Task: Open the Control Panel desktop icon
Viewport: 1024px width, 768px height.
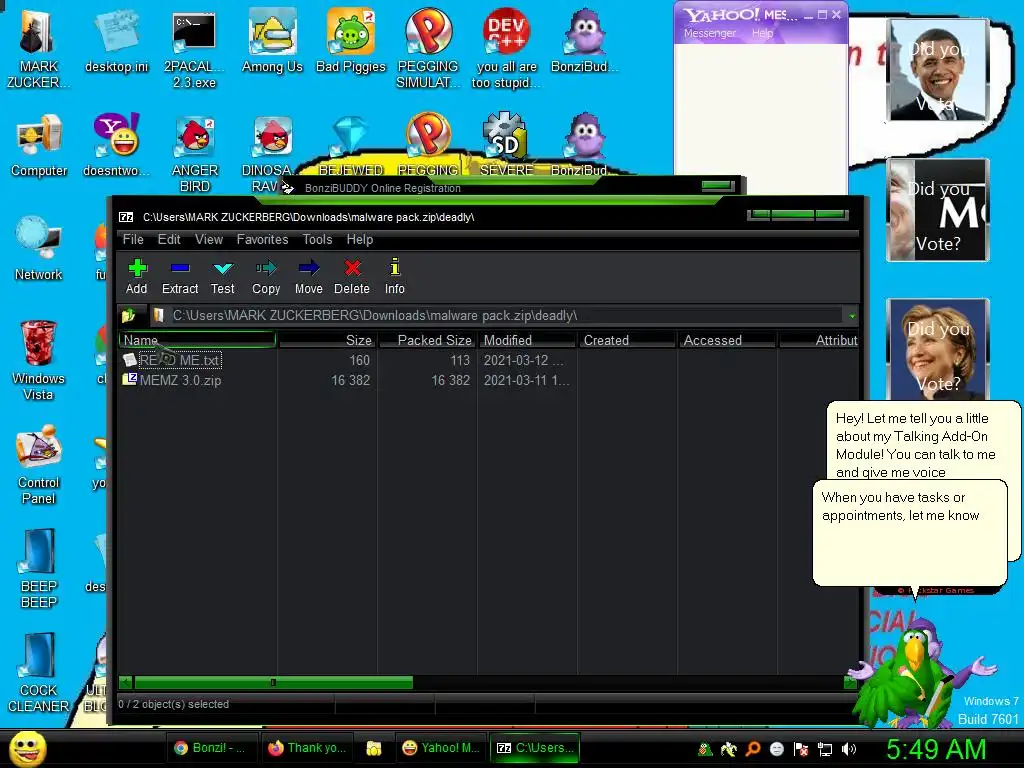Action: (x=39, y=465)
